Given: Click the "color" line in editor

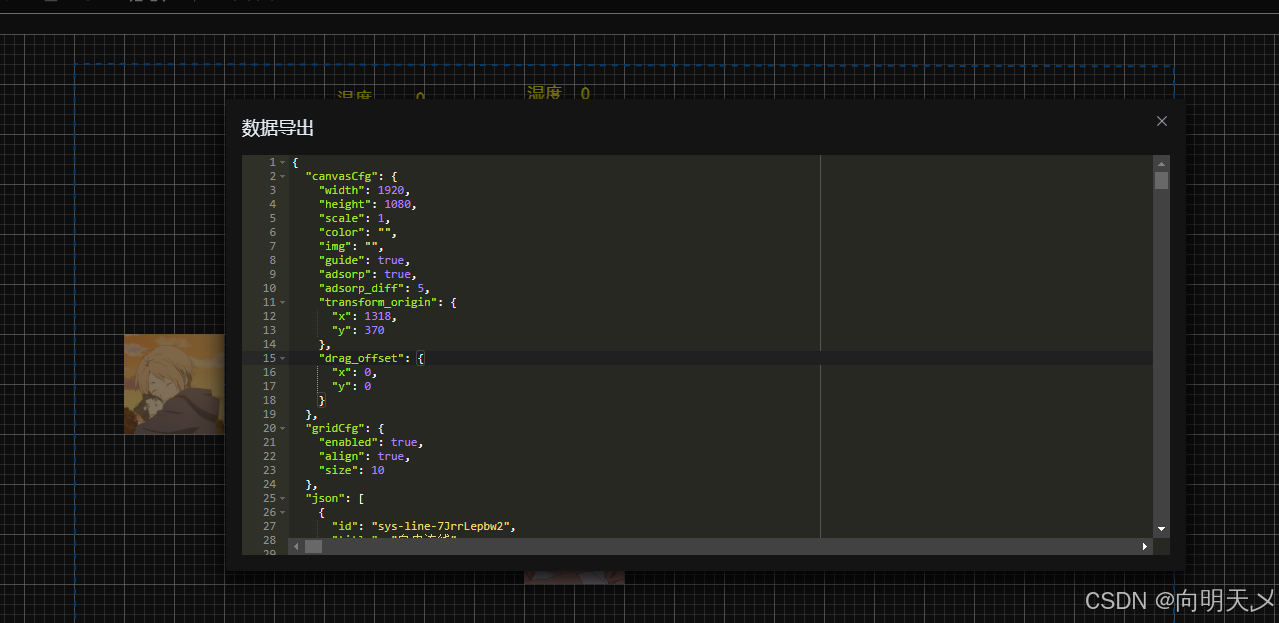Looking at the screenshot, I should click(x=357, y=232).
